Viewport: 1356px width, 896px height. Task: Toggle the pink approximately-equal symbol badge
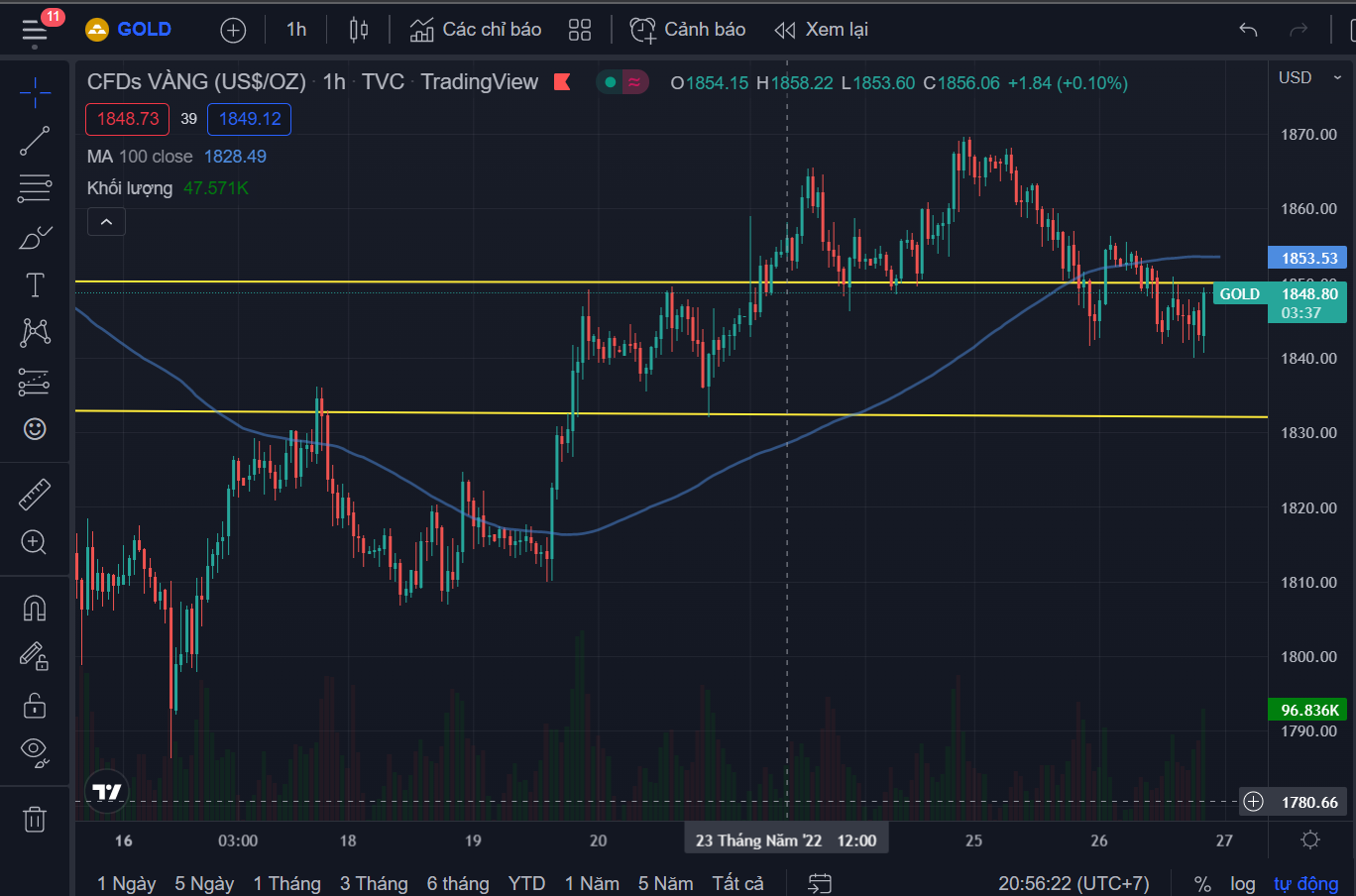coord(634,82)
